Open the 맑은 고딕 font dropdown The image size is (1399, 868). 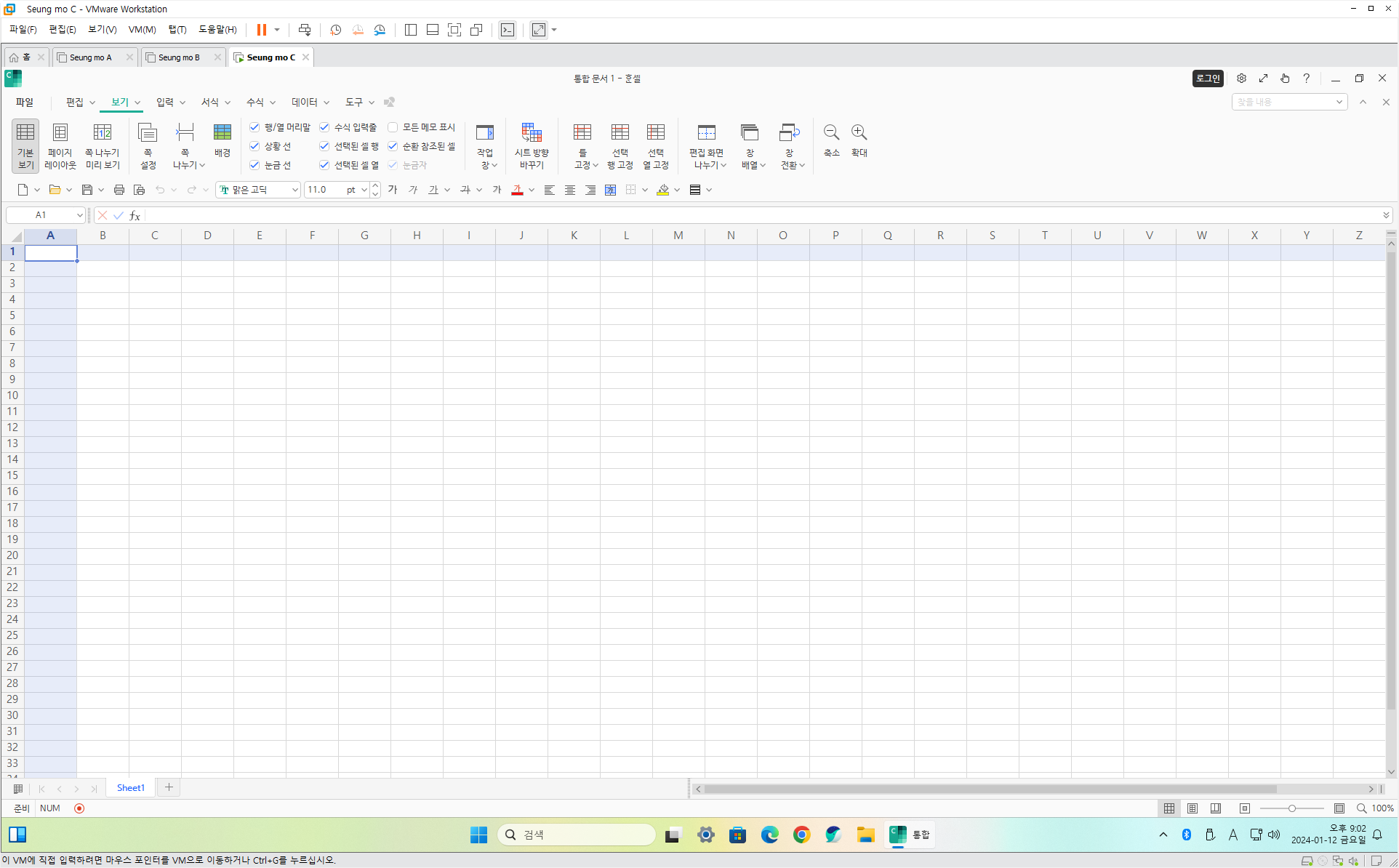[x=294, y=190]
